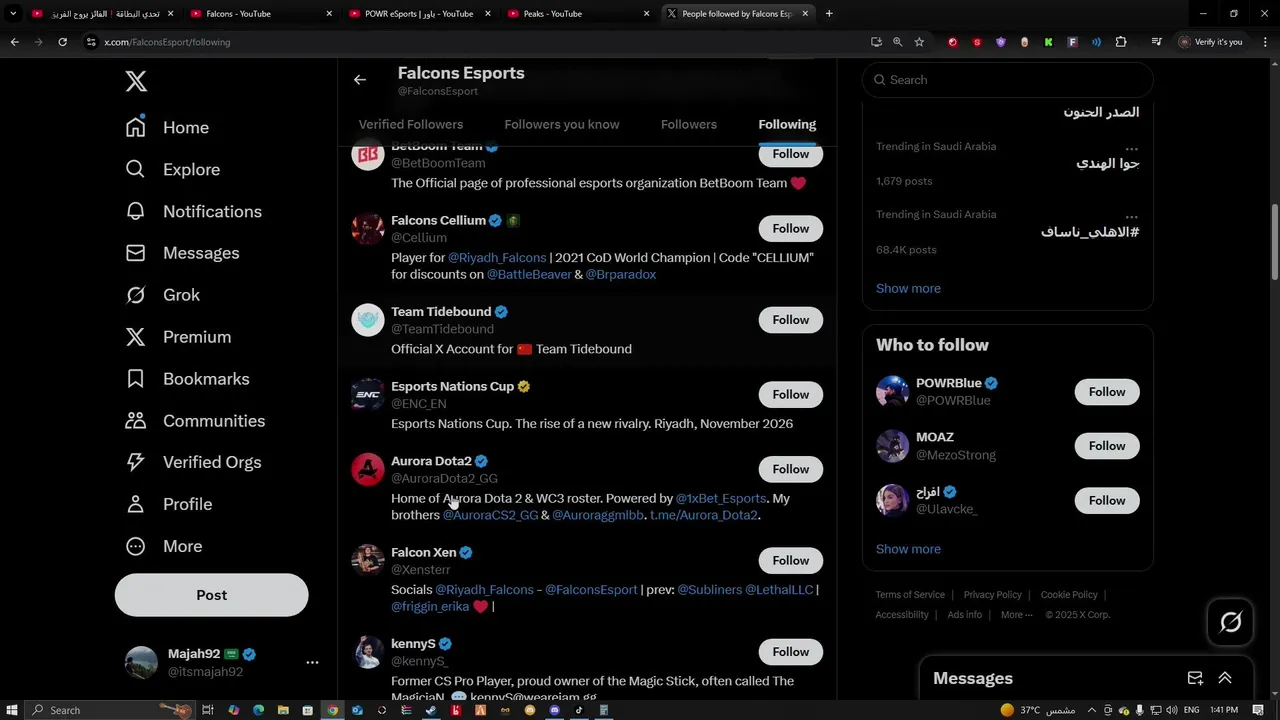Follow POWRBlue in Who to follow
This screenshot has width=1280, height=720.
(x=1107, y=392)
